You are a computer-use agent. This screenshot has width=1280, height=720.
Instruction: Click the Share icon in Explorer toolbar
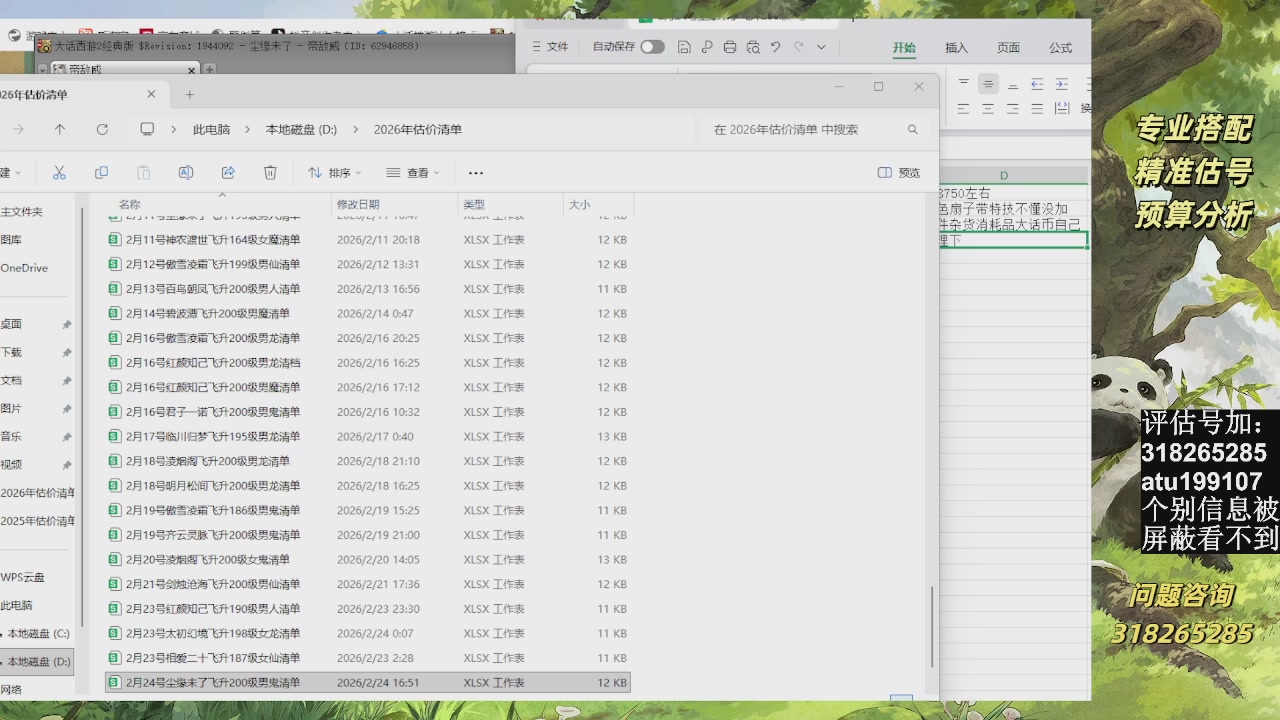point(228,173)
